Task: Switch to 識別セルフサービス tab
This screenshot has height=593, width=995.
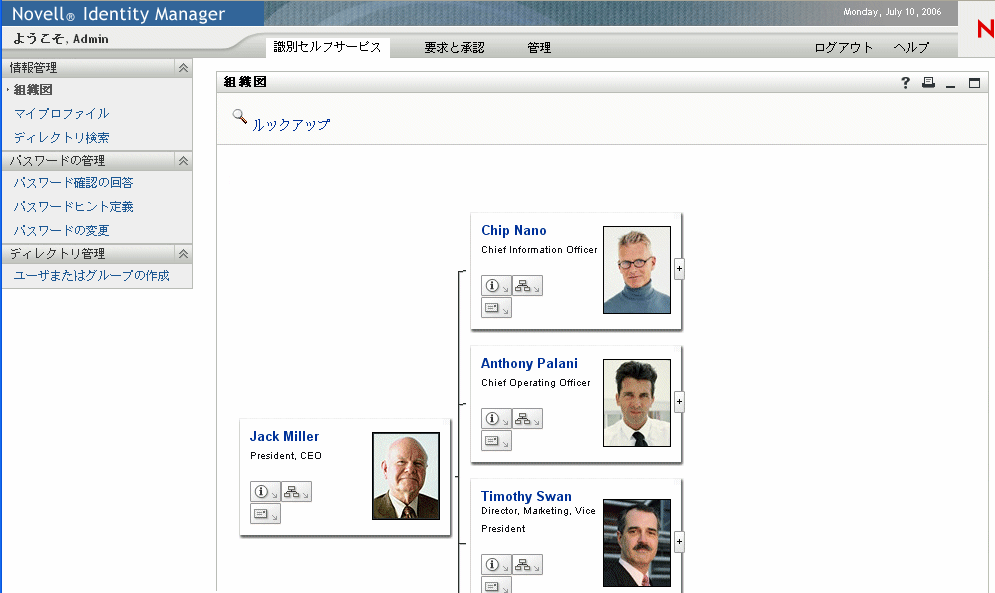Action: click(x=327, y=47)
